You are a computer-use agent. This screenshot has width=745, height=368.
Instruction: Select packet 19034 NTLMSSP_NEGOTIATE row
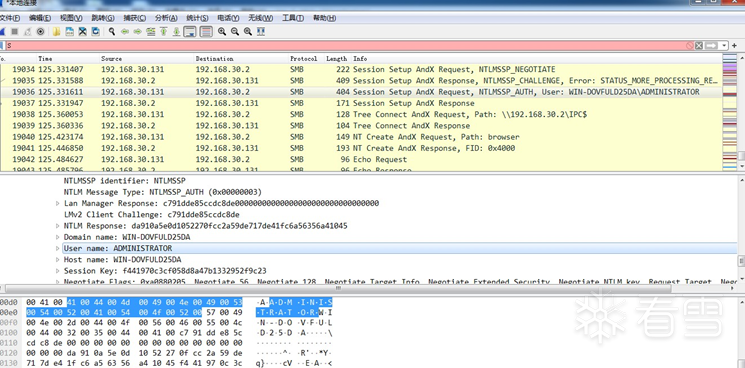tap(361, 69)
